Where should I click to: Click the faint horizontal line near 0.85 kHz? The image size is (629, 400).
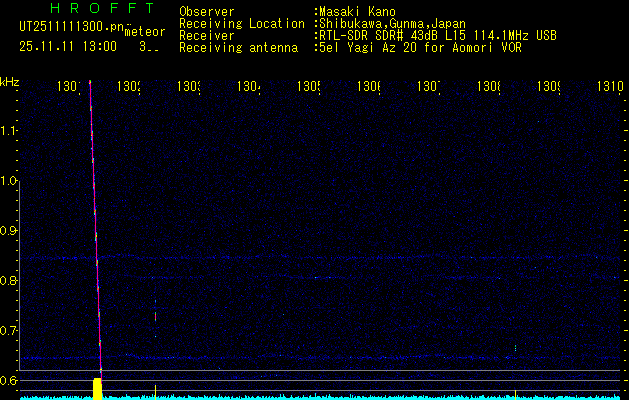tap(350, 257)
